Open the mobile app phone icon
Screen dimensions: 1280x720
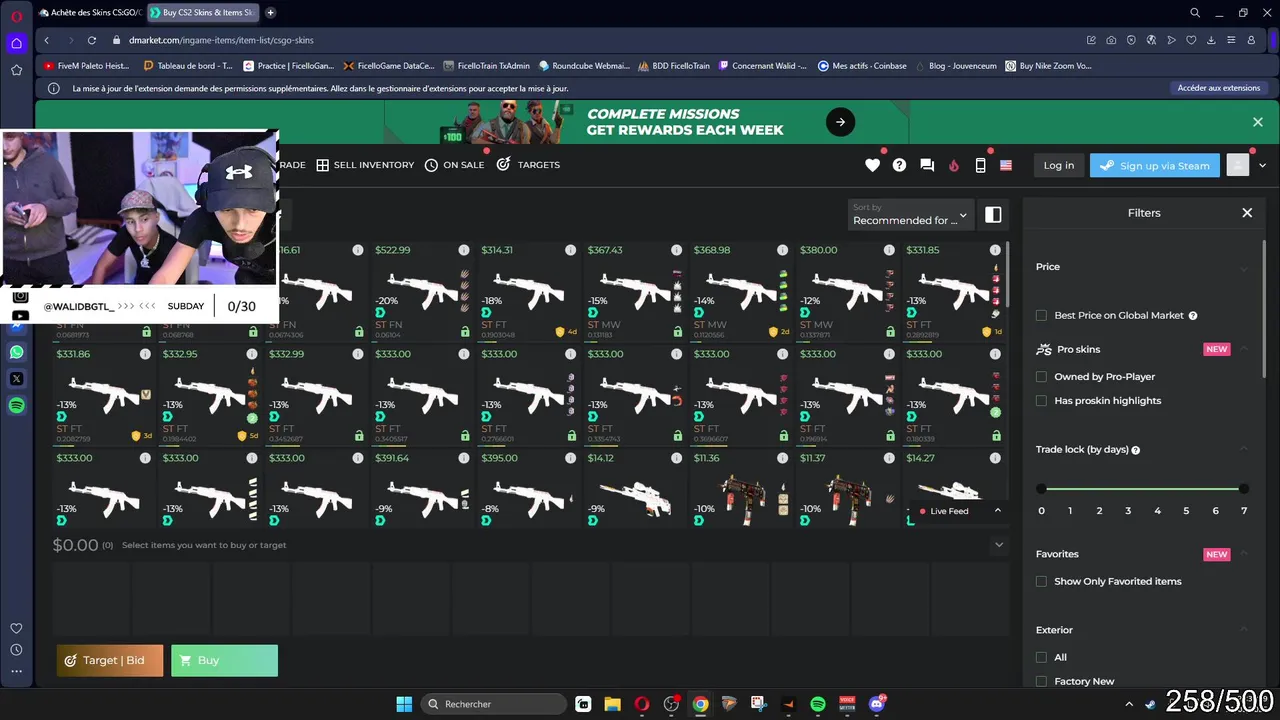[x=980, y=165]
